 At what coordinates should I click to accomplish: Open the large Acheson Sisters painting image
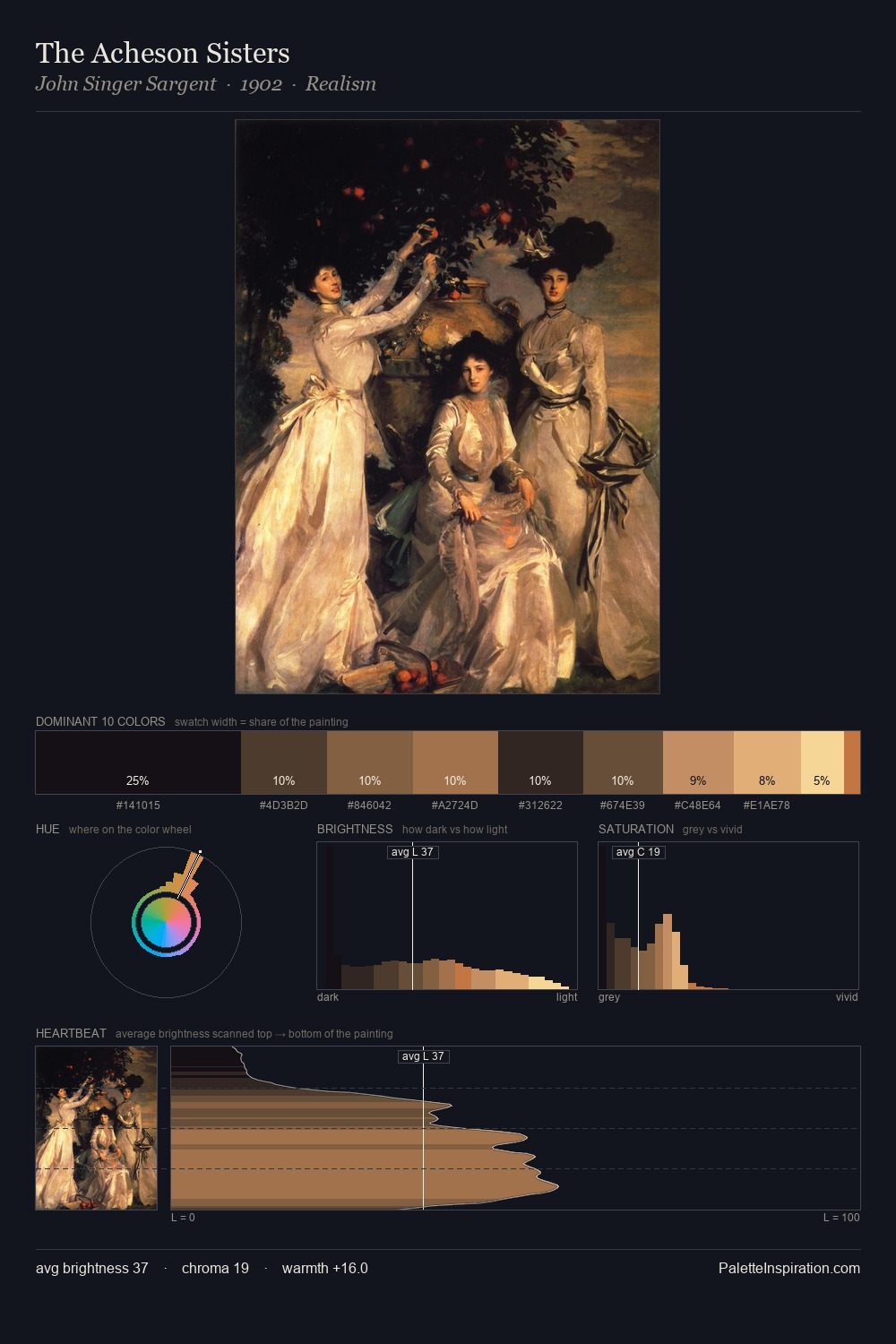pos(447,407)
